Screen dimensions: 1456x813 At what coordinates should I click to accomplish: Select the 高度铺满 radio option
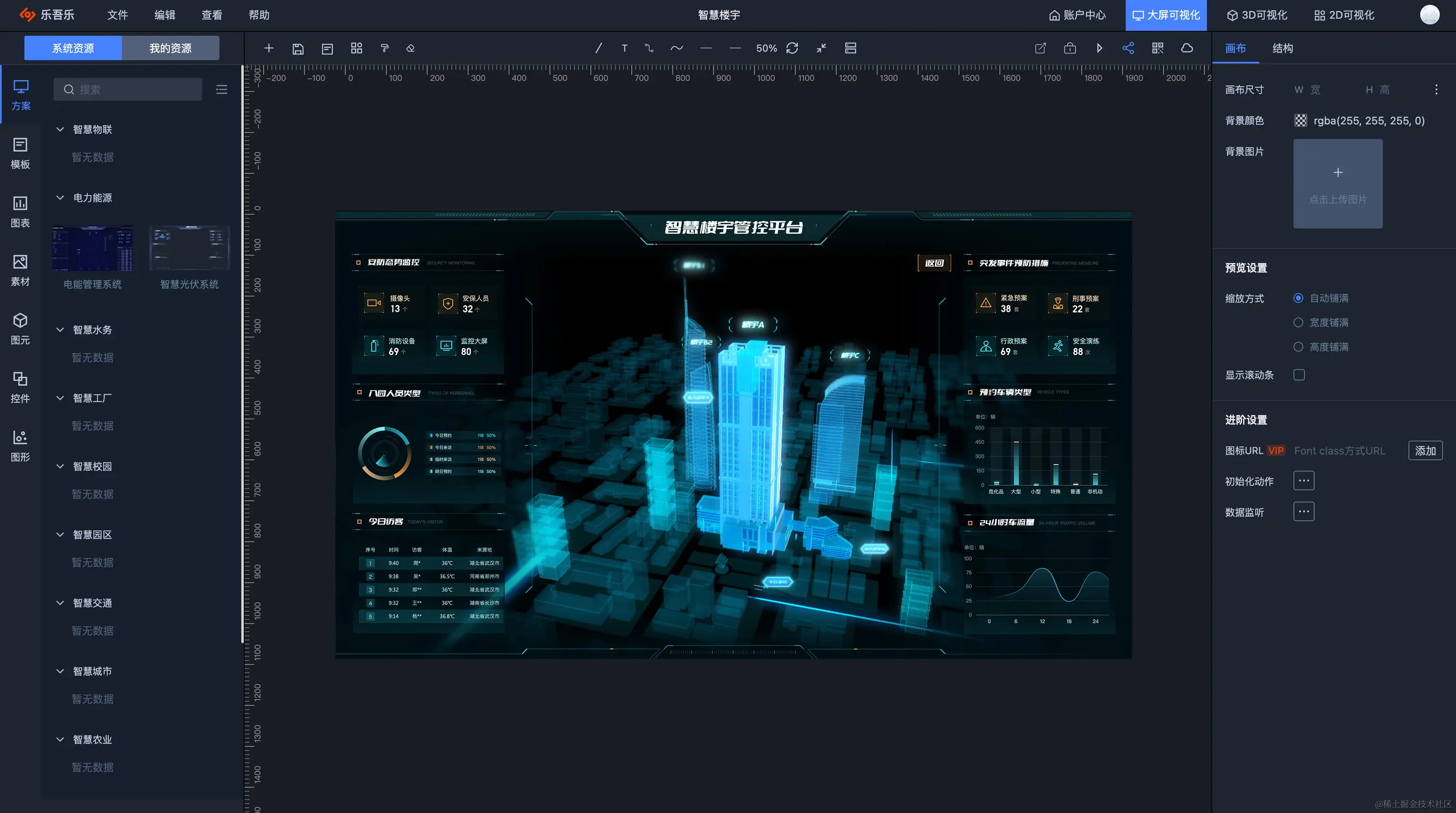pos(1298,347)
